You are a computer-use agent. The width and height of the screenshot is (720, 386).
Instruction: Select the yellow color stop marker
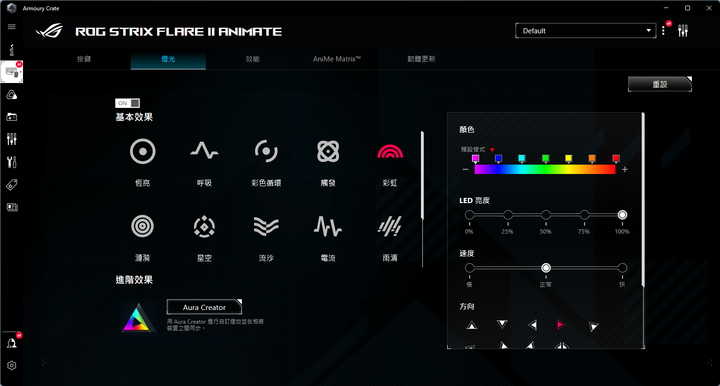568,159
